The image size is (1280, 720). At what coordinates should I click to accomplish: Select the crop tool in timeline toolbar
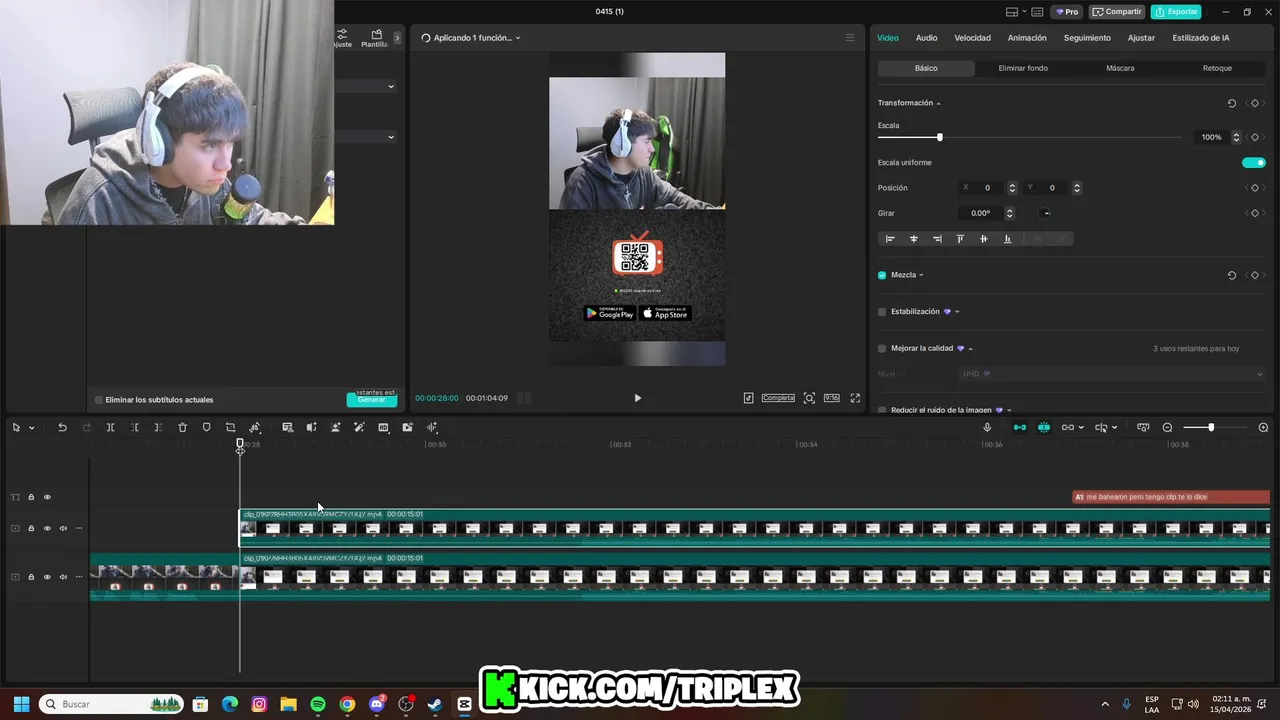[x=230, y=427]
